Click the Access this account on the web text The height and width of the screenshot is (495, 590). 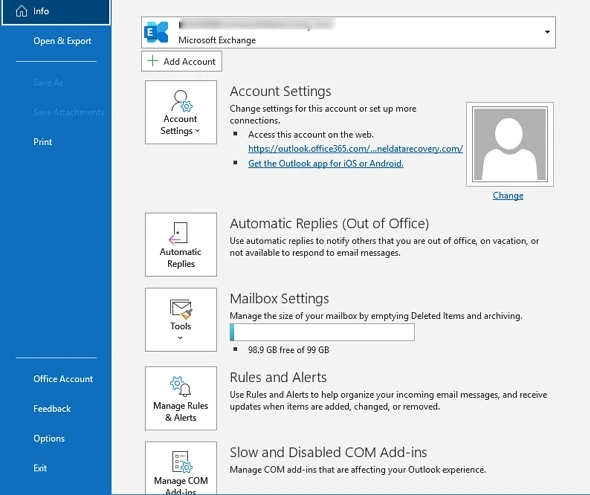click(x=311, y=135)
